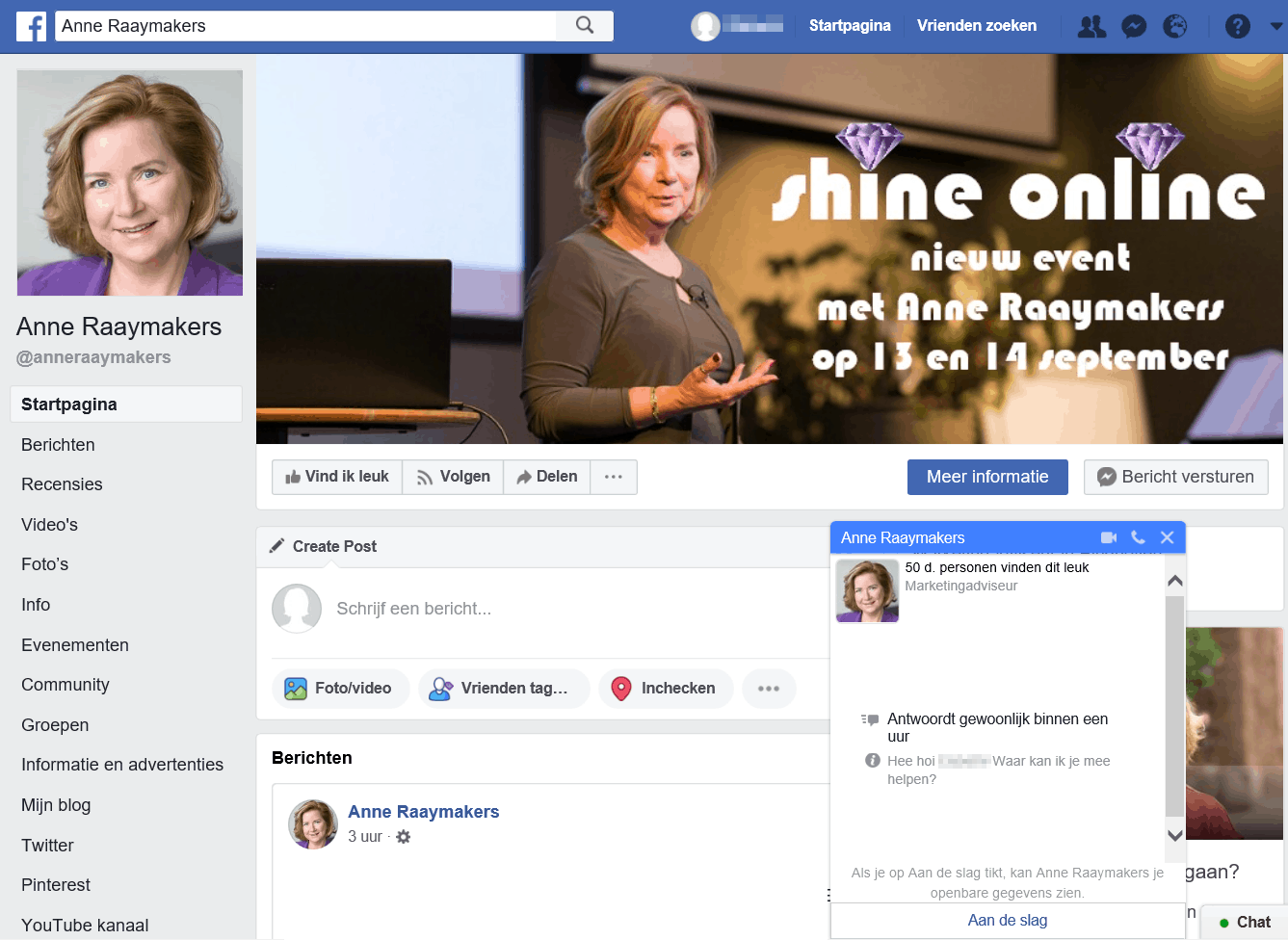Click the search field containing Anne Raaymakers

click(305, 26)
